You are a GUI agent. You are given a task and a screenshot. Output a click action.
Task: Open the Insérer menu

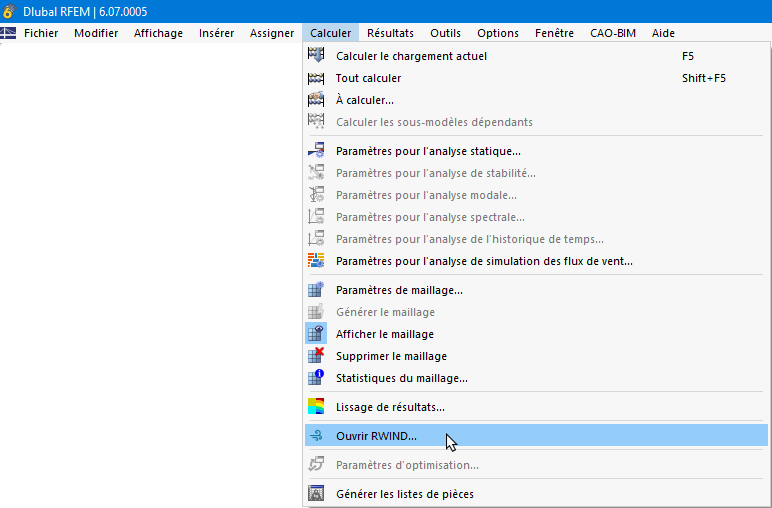point(216,33)
